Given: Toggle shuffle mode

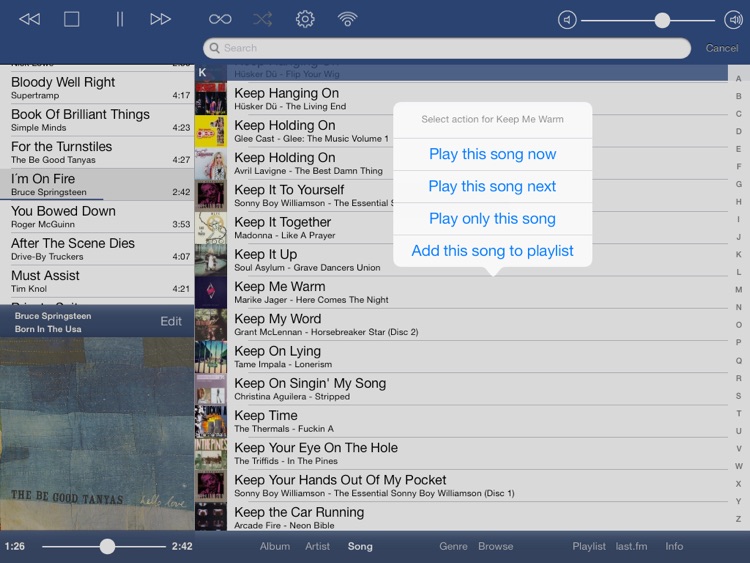Looking at the screenshot, I should [263, 19].
